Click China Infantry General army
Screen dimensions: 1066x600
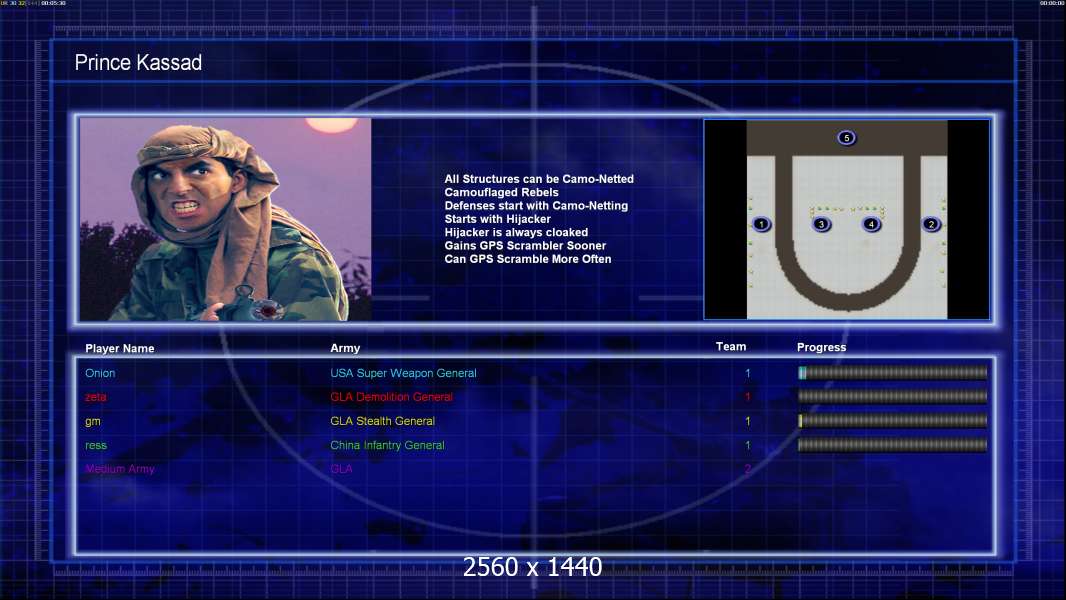point(388,446)
